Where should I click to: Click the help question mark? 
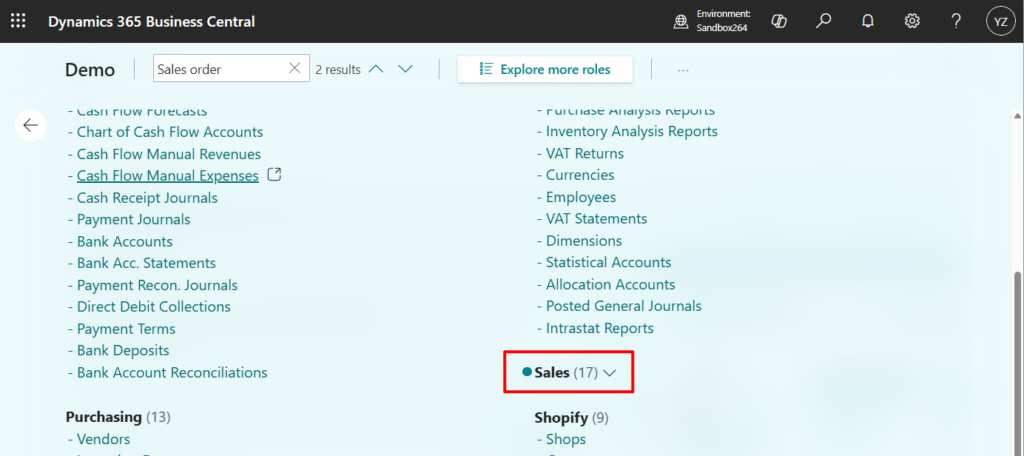(956, 21)
